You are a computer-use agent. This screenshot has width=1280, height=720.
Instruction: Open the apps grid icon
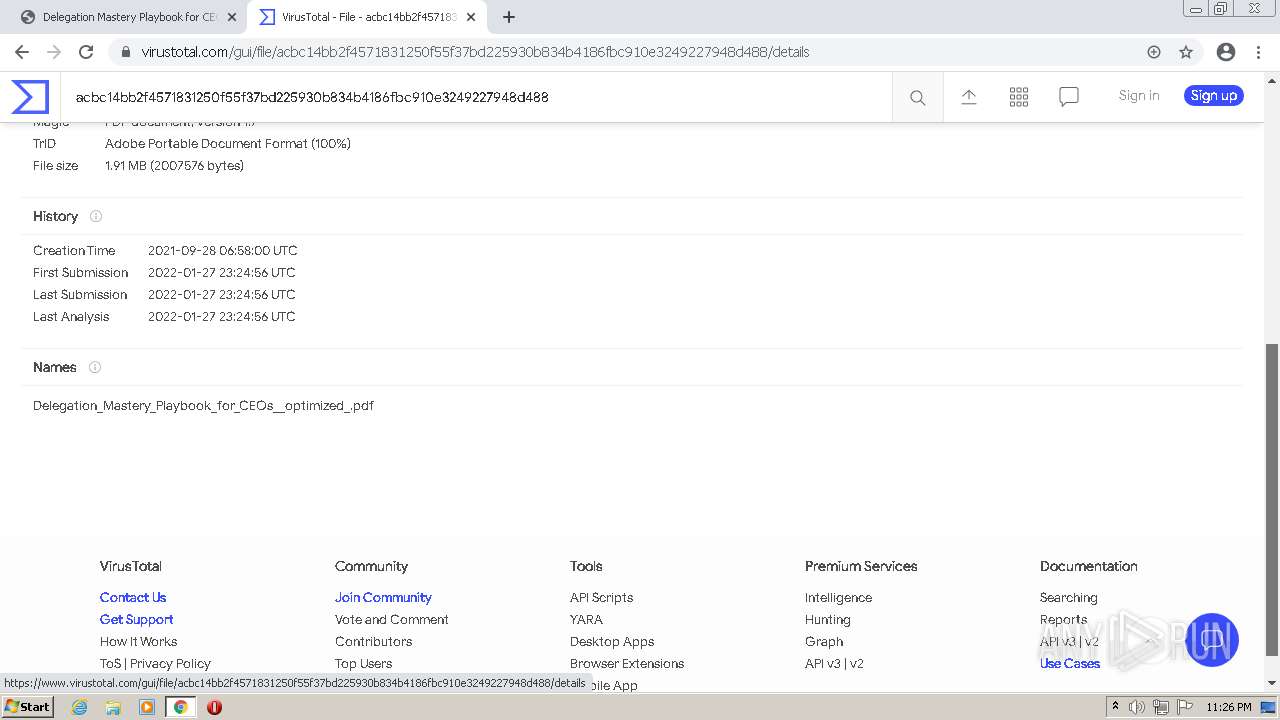point(1019,96)
